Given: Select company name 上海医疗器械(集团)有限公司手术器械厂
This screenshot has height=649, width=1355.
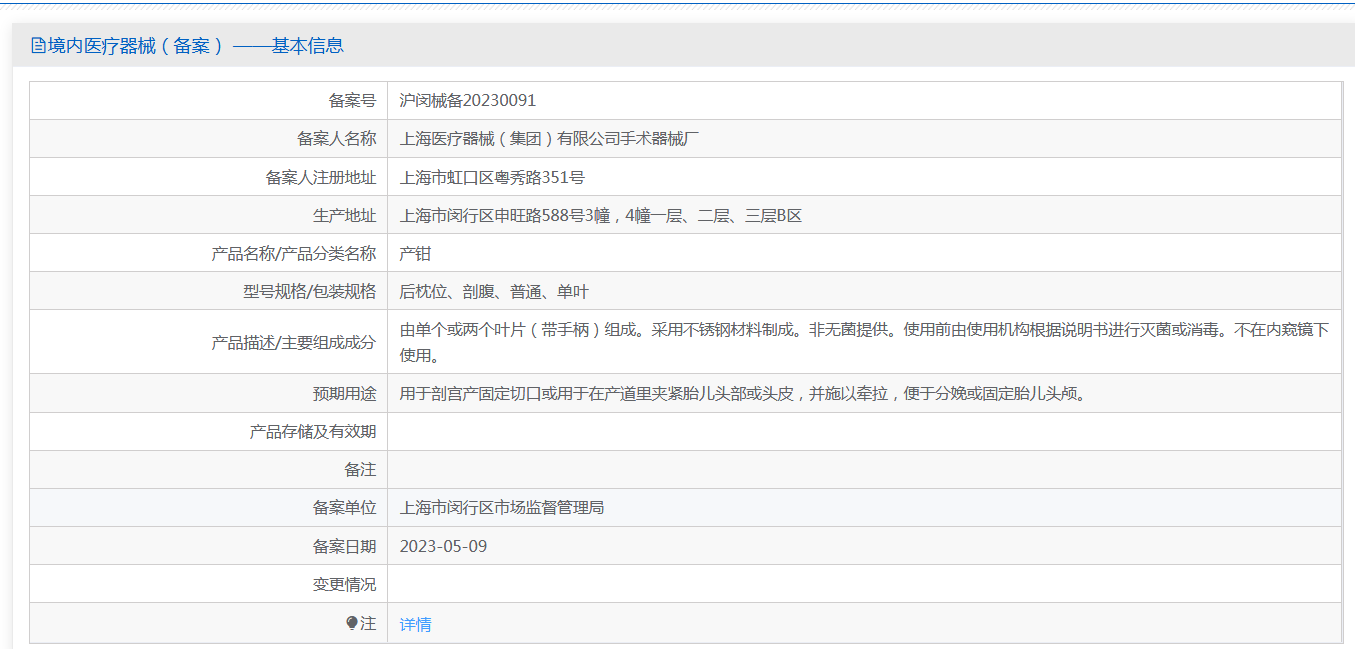Looking at the screenshot, I should 549,138.
